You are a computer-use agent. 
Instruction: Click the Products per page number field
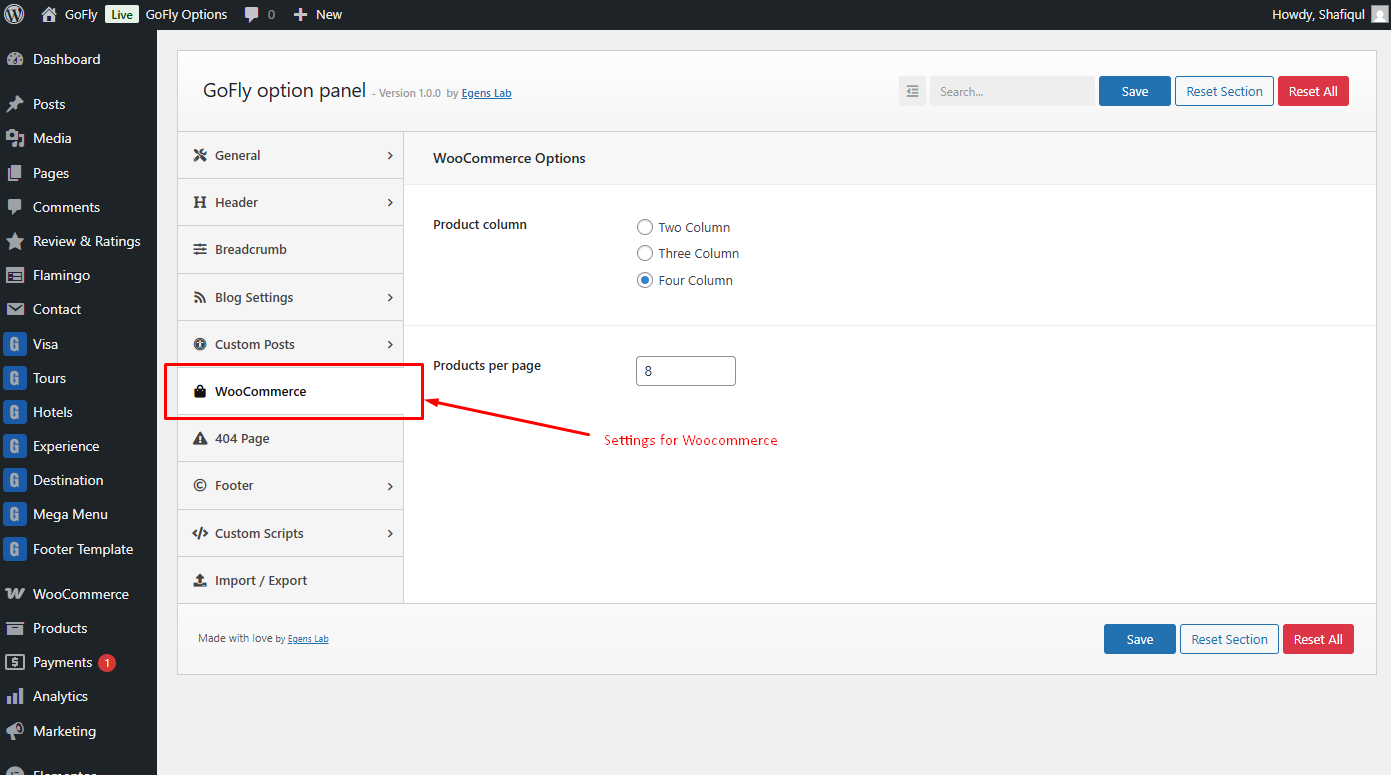(686, 371)
